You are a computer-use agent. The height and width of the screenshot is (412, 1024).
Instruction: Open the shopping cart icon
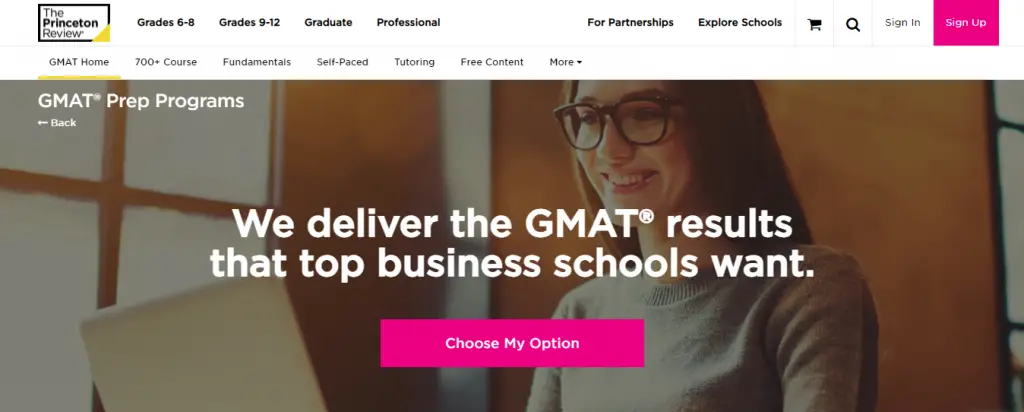[x=814, y=24]
